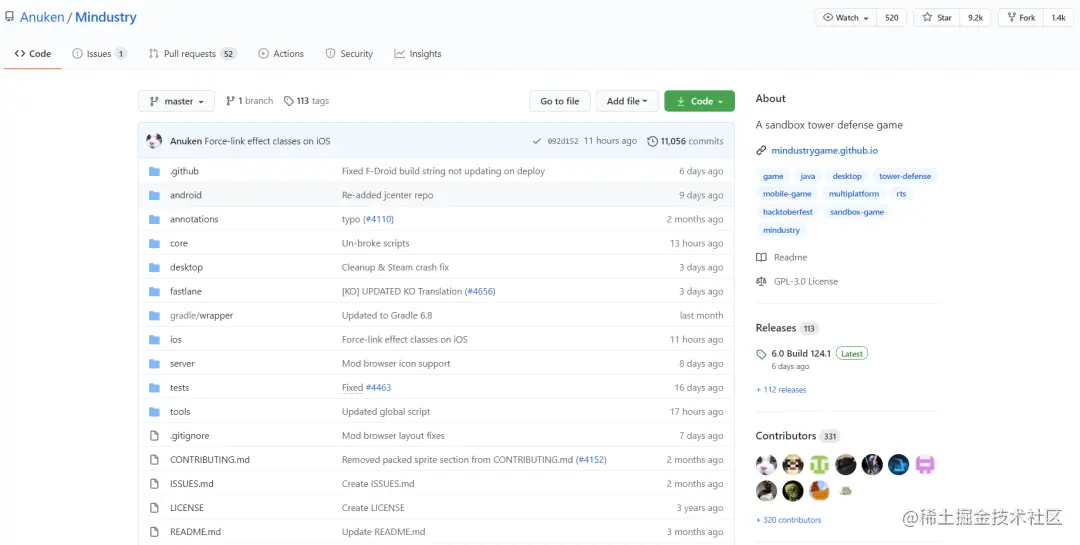Open the gradle/wrapper folder
The width and height of the screenshot is (1080, 545).
201,316
